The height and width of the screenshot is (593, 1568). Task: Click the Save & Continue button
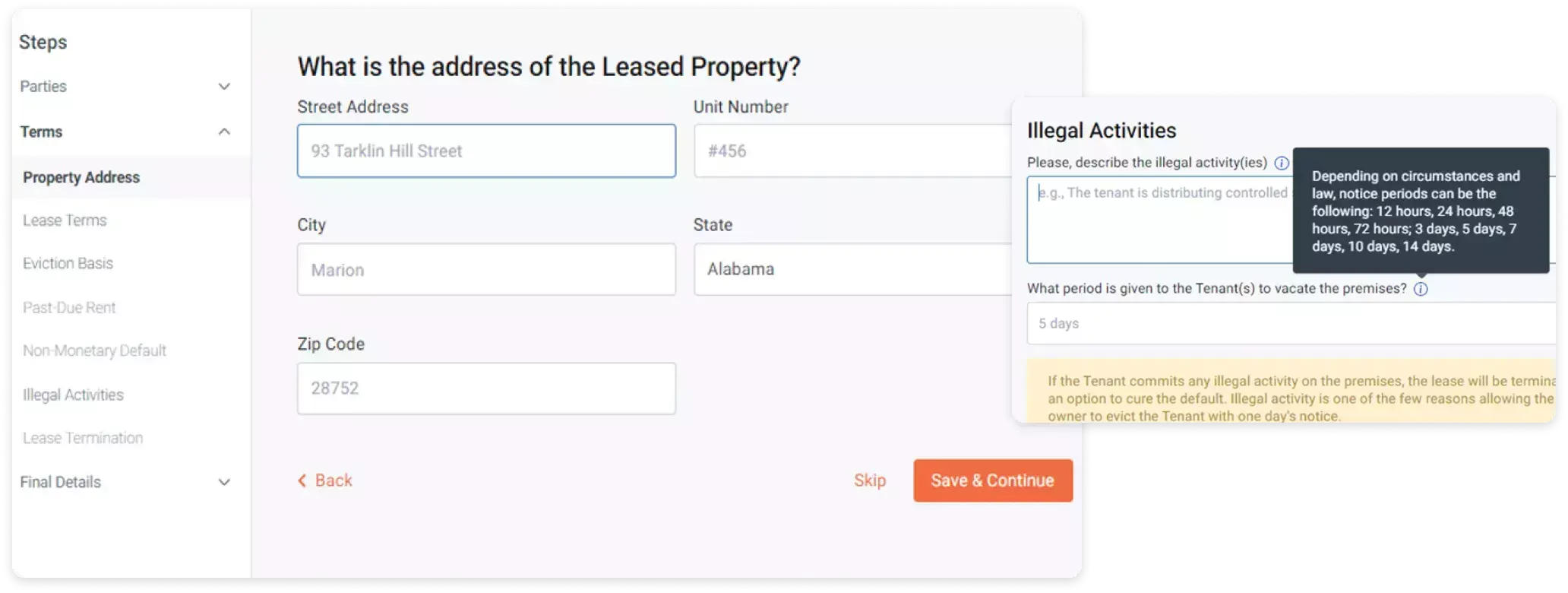tap(993, 480)
